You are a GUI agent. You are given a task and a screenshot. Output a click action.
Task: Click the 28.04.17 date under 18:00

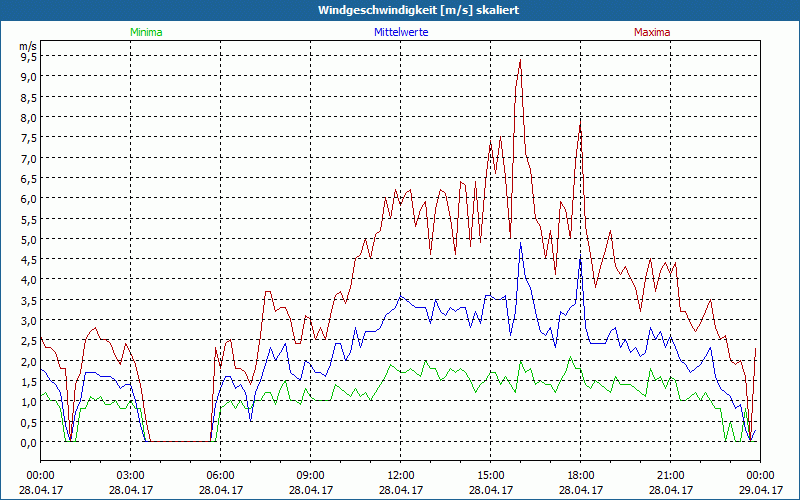(x=581, y=490)
